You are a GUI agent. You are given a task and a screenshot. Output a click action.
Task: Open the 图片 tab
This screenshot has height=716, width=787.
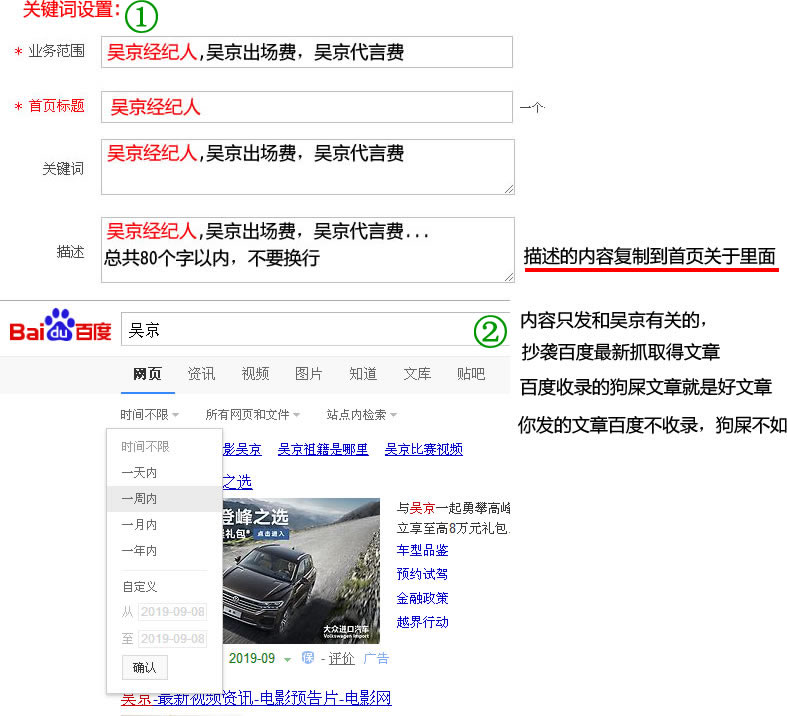click(309, 374)
